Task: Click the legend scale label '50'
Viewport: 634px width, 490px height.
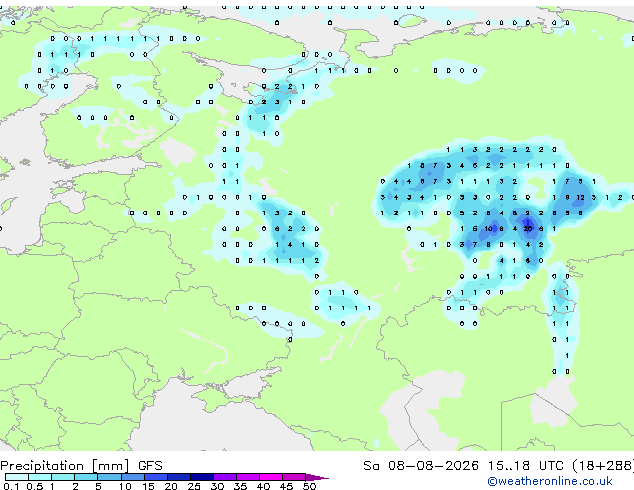Action: (309, 486)
